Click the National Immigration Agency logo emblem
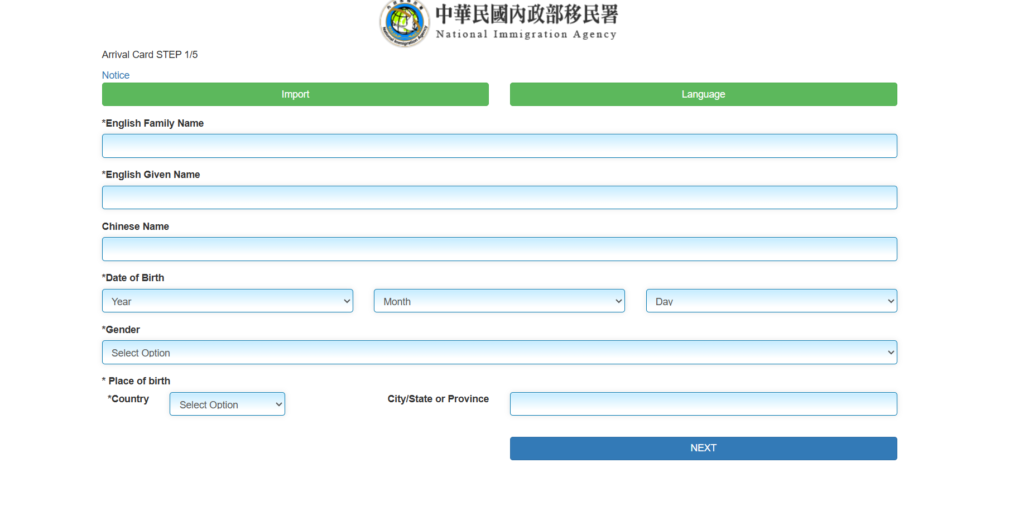Screen dimensions: 1024x506 coord(405,22)
